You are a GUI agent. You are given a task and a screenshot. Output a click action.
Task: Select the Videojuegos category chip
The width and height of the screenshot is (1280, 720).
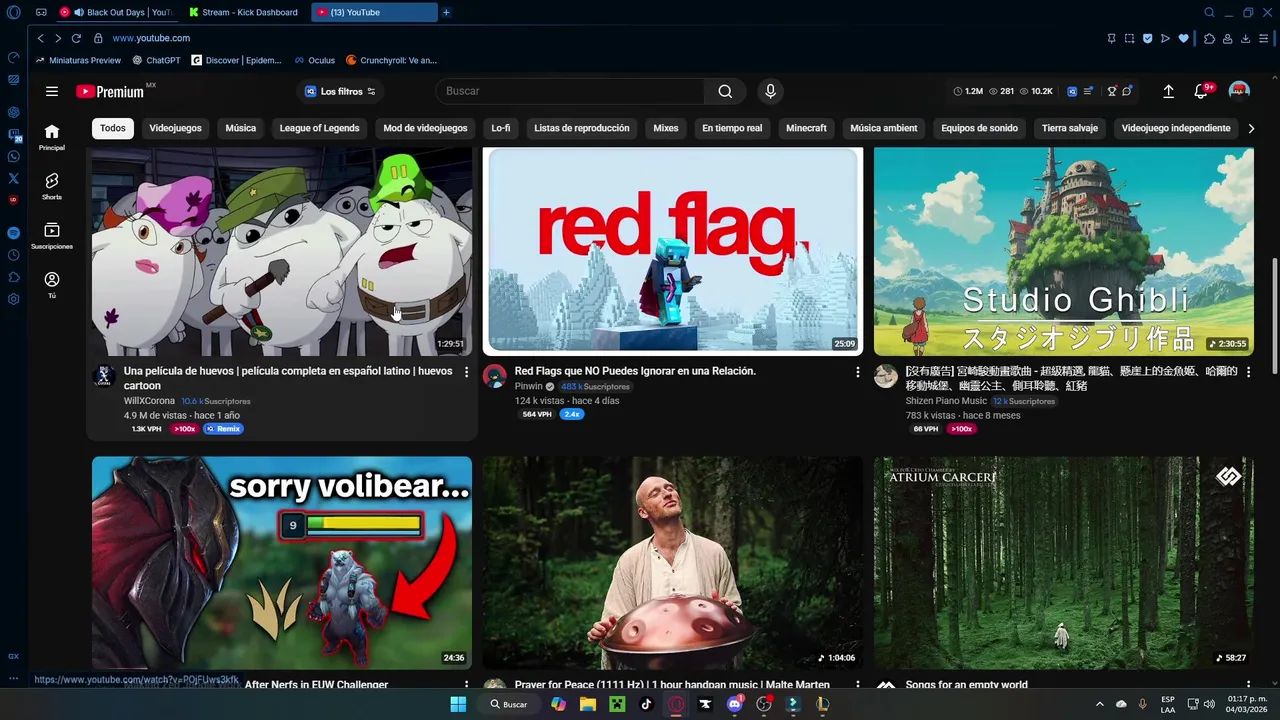tap(175, 128)
